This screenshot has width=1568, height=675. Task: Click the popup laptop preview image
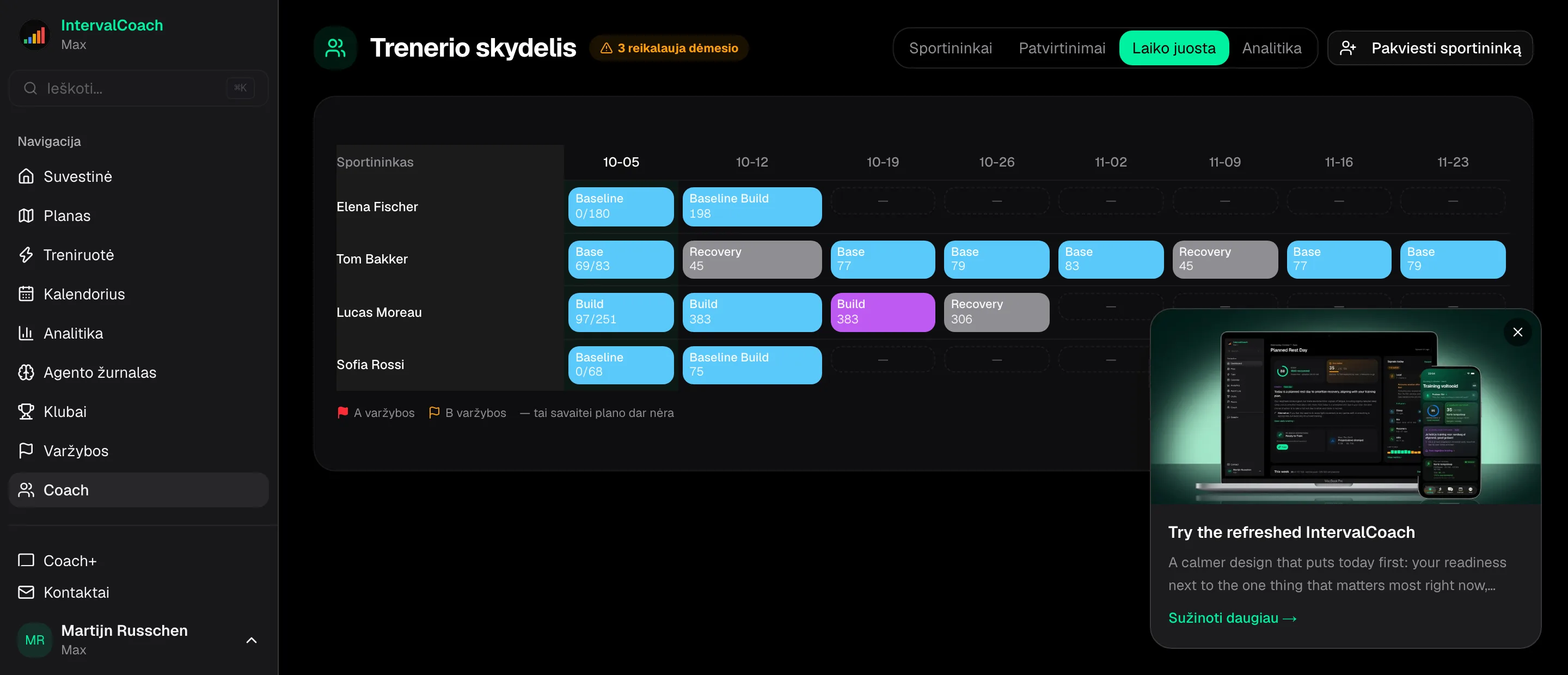click(x=1345, y=407)
